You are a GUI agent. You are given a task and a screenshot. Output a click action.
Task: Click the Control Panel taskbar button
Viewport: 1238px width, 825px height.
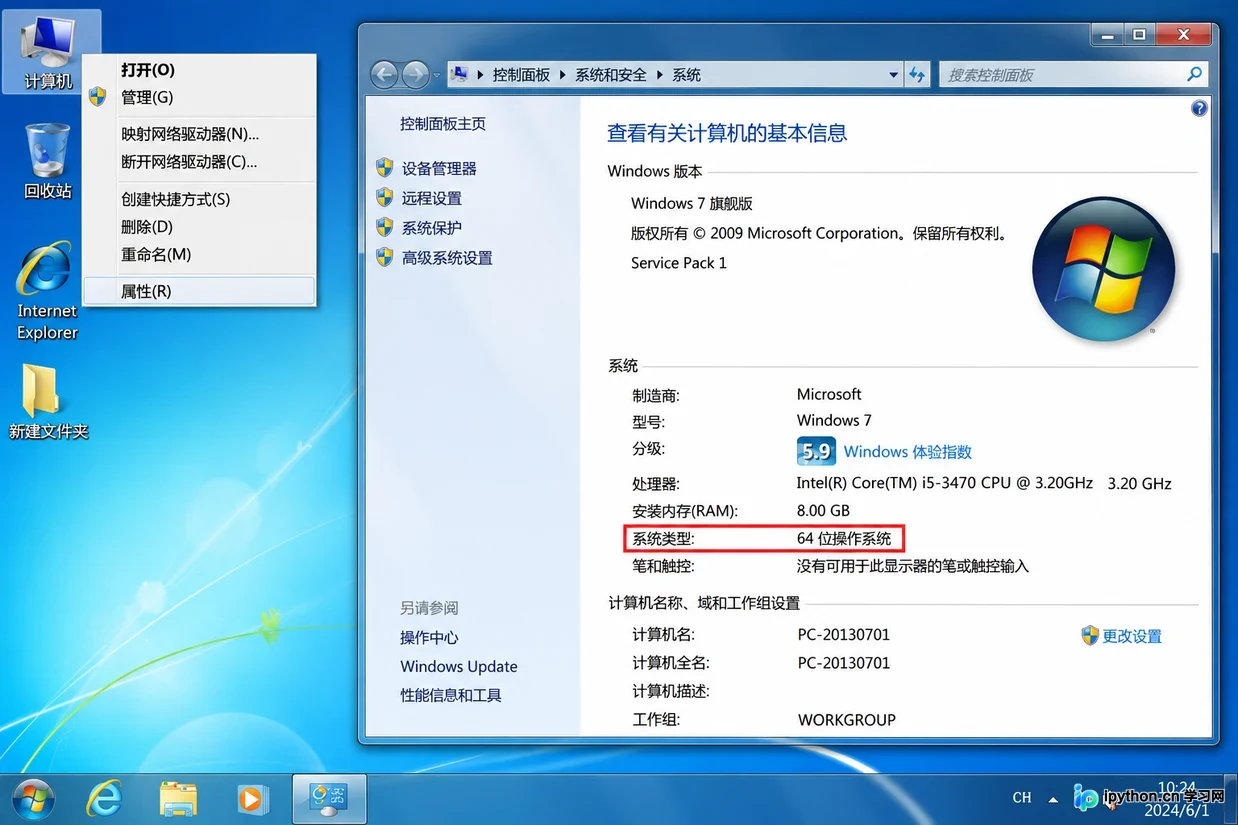coord(329,798)
